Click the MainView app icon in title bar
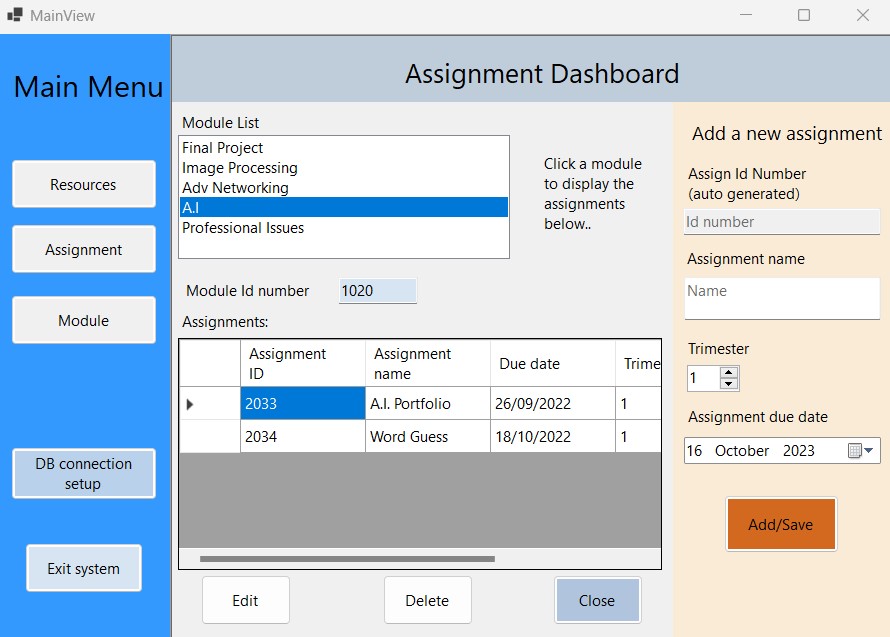The height and width of the screenshot is (637, 890). pyautogui.click(x=15, y=16)
